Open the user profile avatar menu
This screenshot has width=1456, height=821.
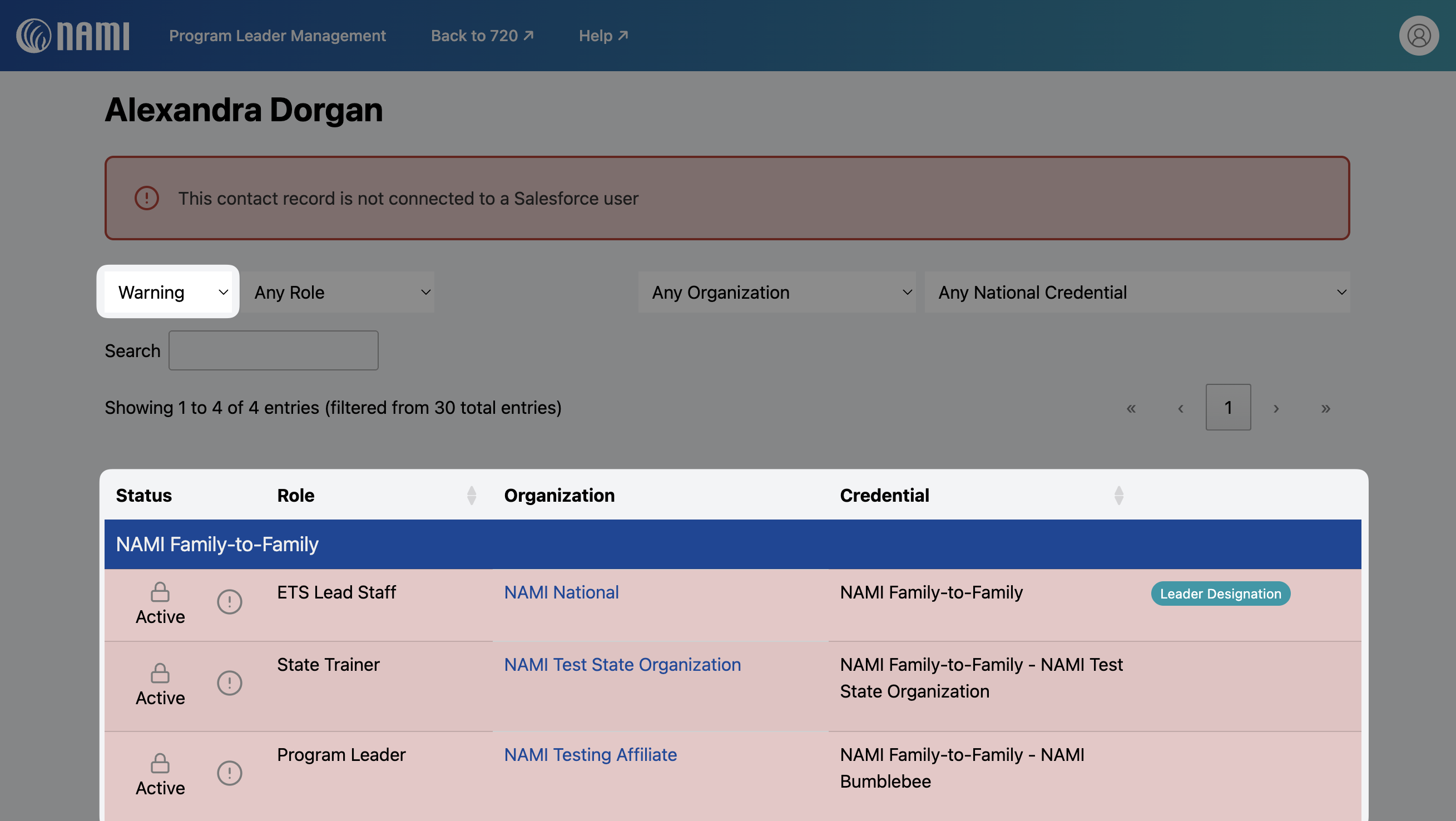(x=1418, y=36)
